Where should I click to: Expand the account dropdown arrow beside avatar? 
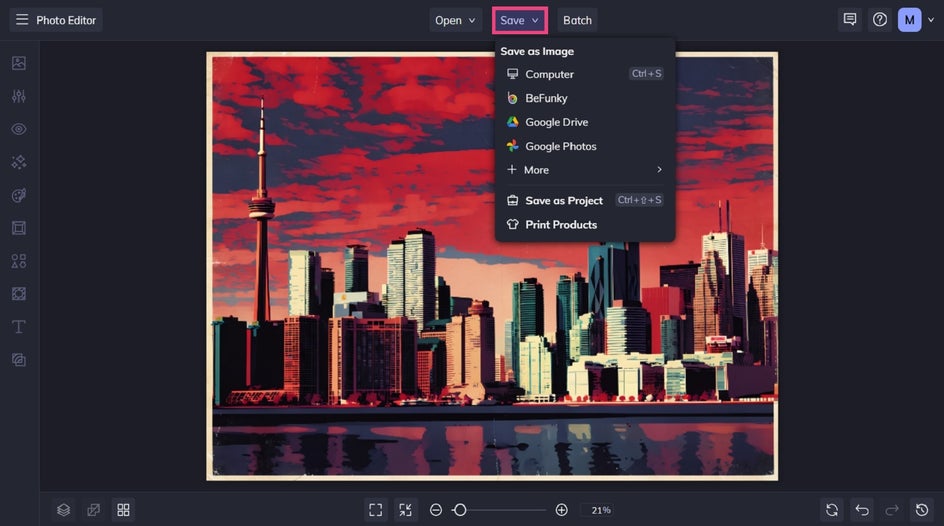point(931,20)
